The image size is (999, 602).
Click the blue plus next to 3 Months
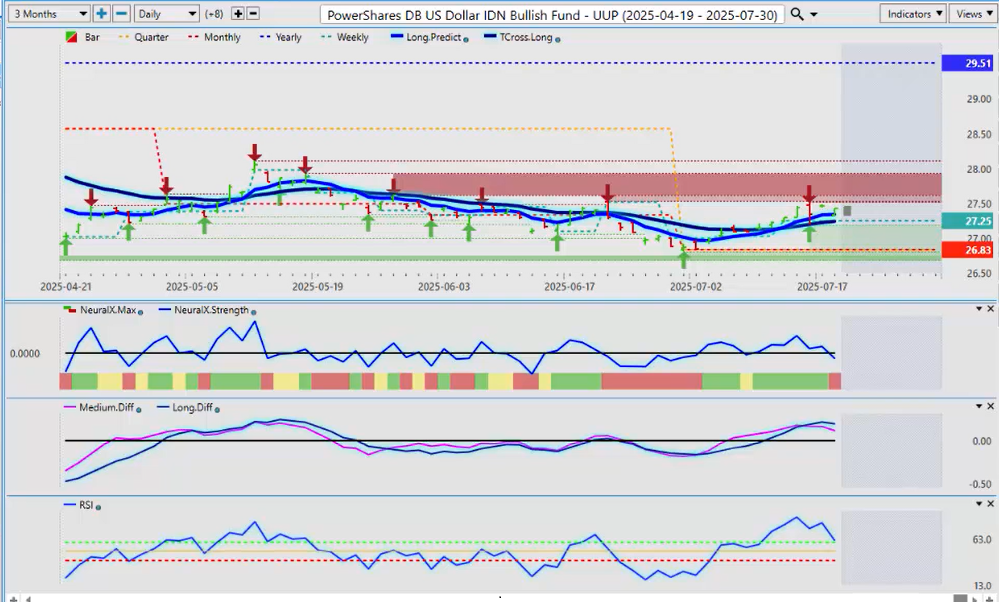102,14
